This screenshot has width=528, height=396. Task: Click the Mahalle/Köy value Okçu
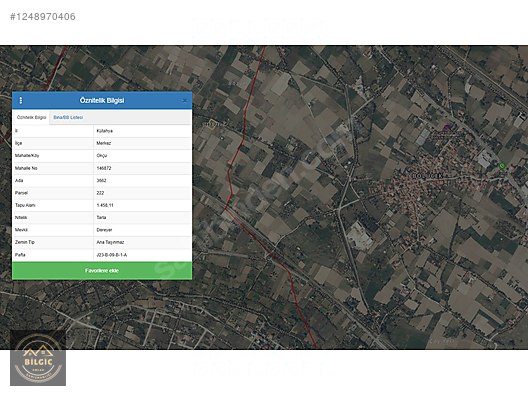click(101, 156)
